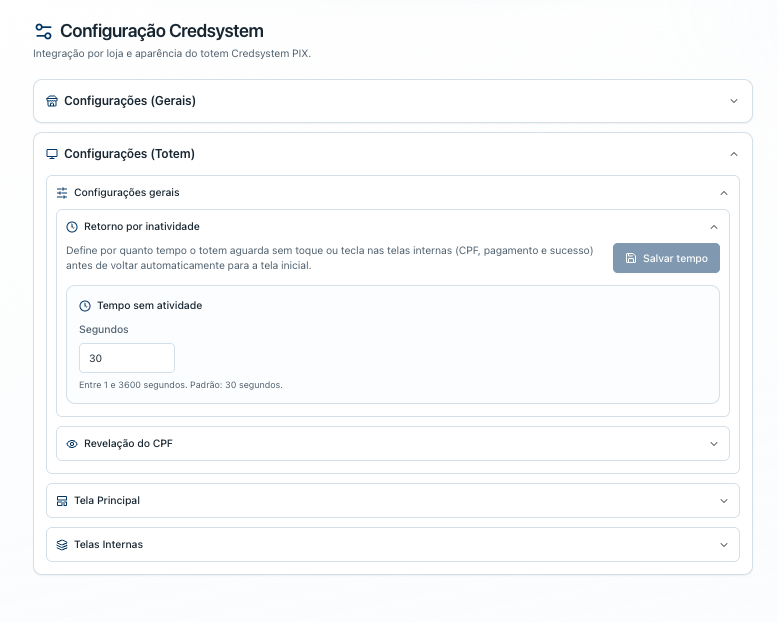The width and height of the screenshot is (778, 622).
Task: Expand Tela Principal with its chevron
Action: [724, 501]
